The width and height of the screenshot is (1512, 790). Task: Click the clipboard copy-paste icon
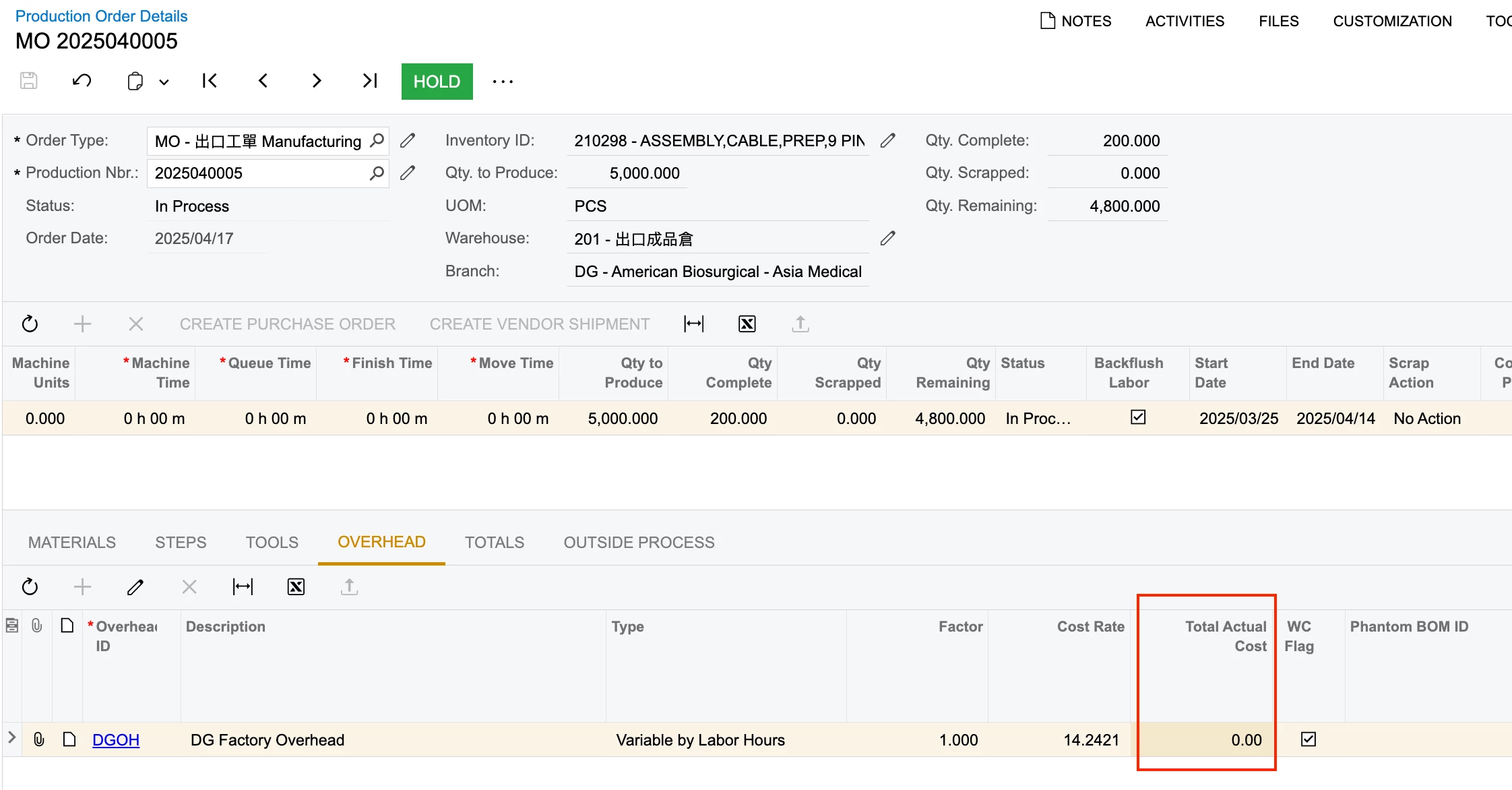pyautogui.click(x=135, y=82)
